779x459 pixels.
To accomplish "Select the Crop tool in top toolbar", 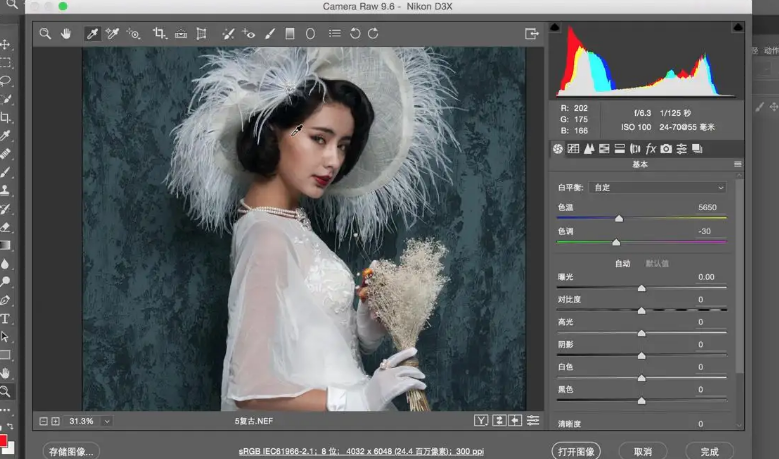I will pos(159,33).
